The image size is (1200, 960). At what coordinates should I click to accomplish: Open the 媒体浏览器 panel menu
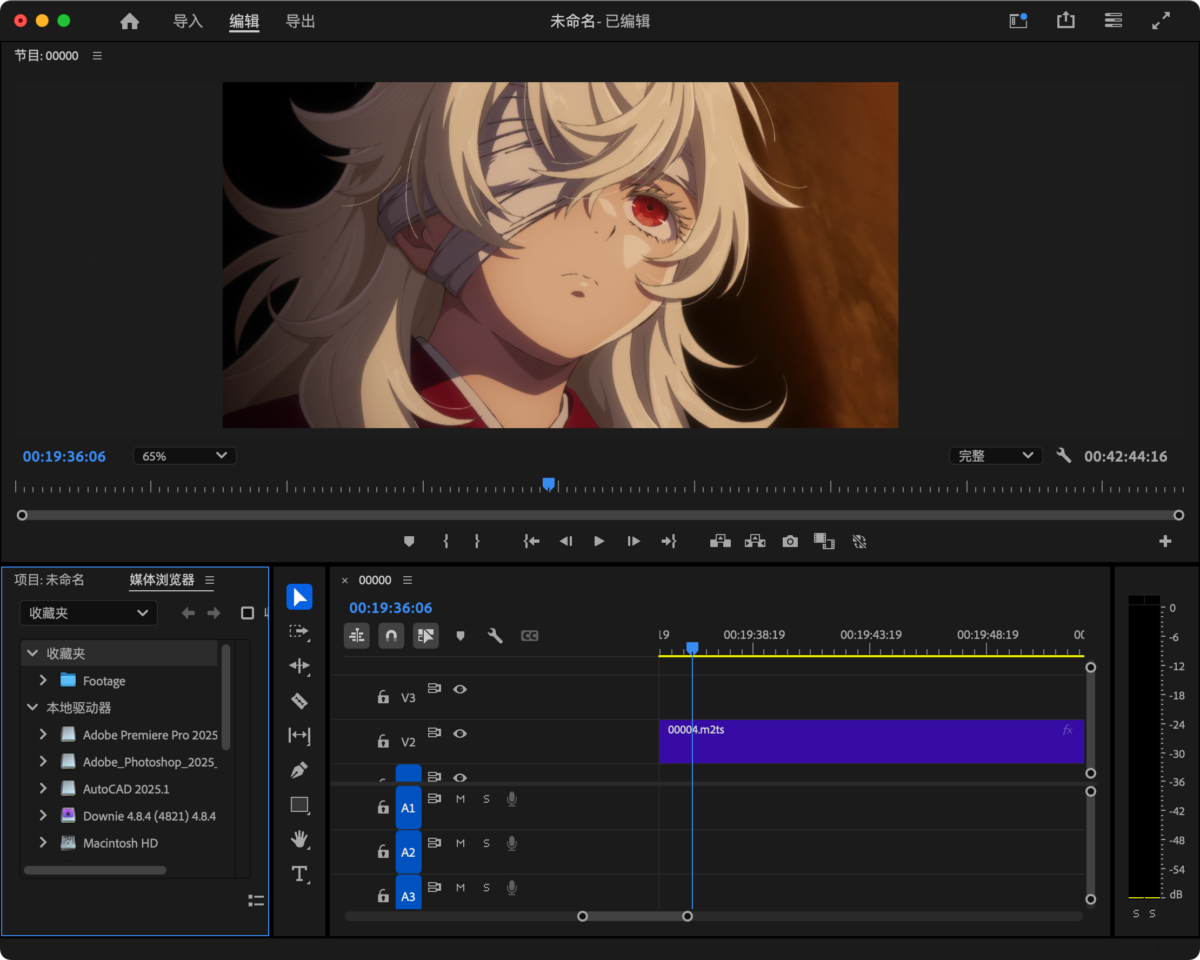[x=210, y=580]
